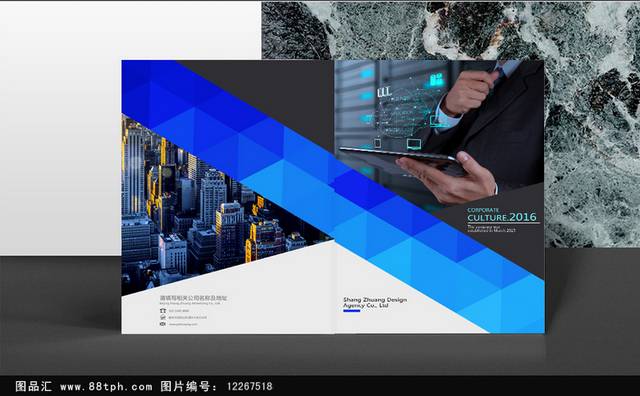640x396 pixels.
Task: Click the small phone device icon above tablet
Action: (x=378, y=143)
